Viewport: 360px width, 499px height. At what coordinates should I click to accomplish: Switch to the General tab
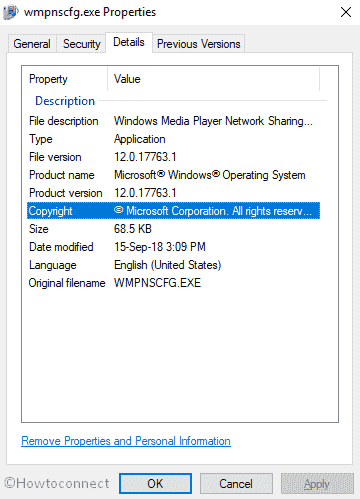tap(32, 44)
